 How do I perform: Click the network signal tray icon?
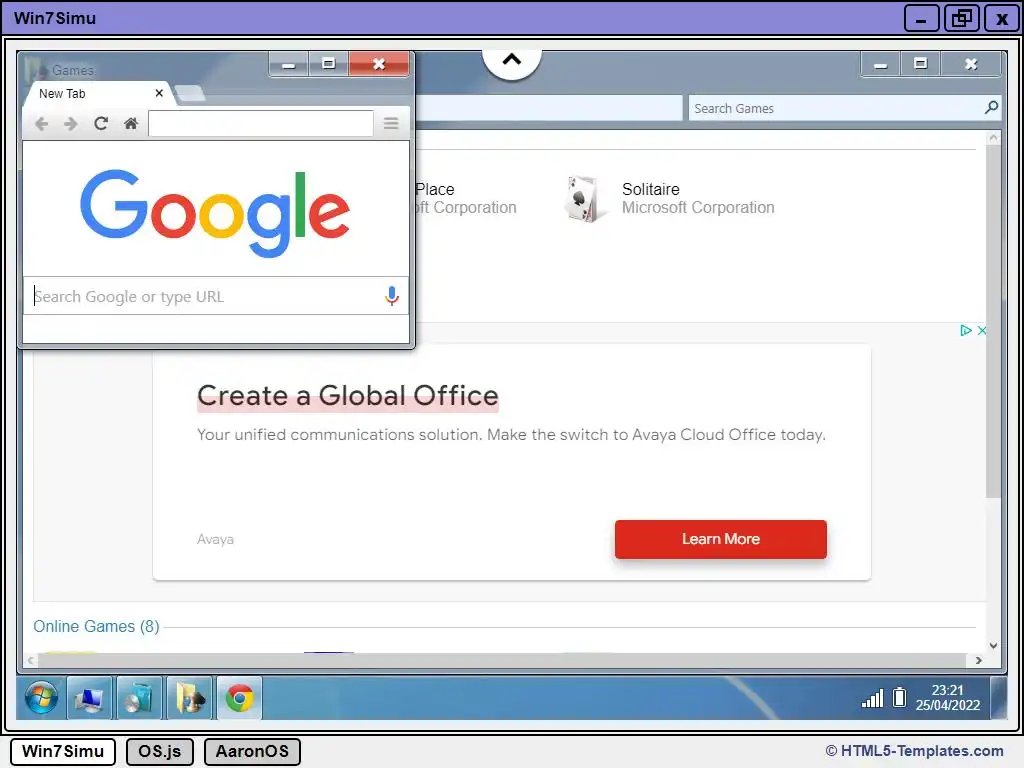pos(872,698)
